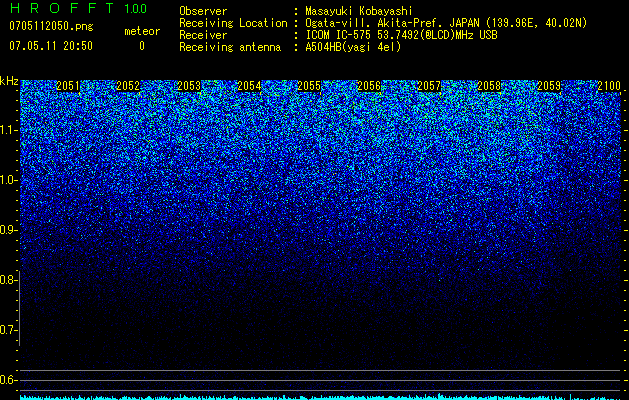This screenshot has height=400, width=629.
Task: Click the 2059 time marker
Action: (x=549, y=86)
